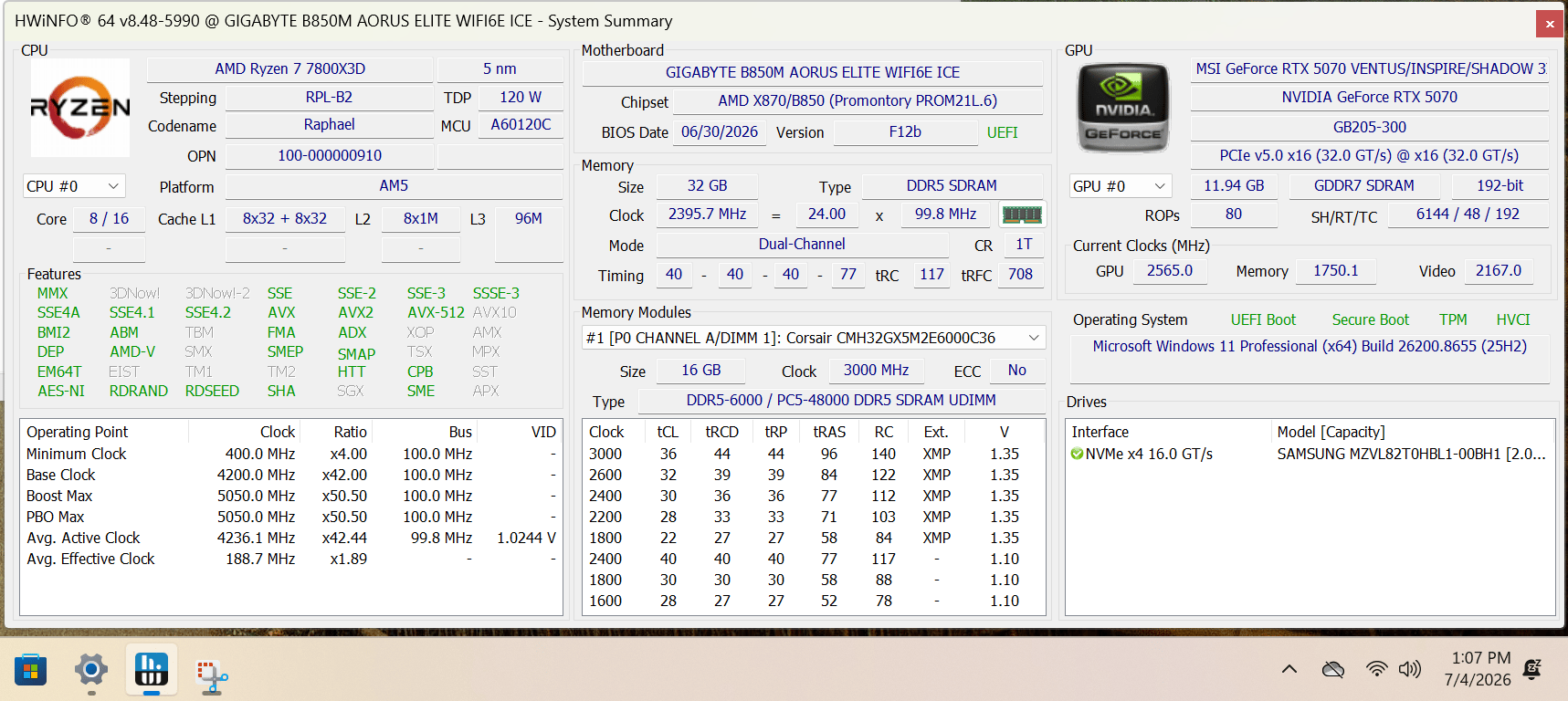
Task: Open the volume speaker tray icon
Action: pos(1410,669)
